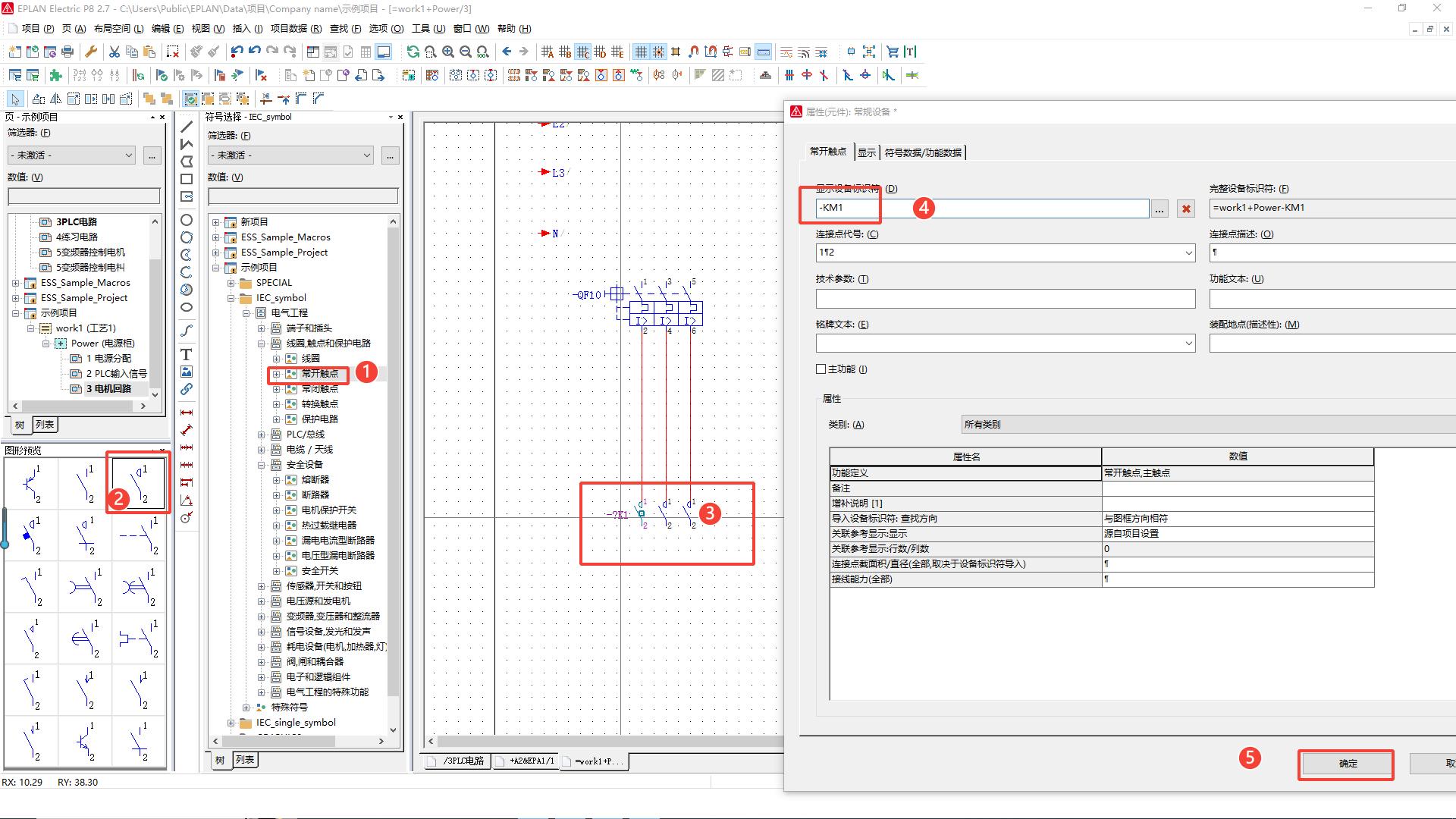This screenshot has width=1456, height=819.
Task: Click red X delete device tag button
Action: pos(1186,209)
